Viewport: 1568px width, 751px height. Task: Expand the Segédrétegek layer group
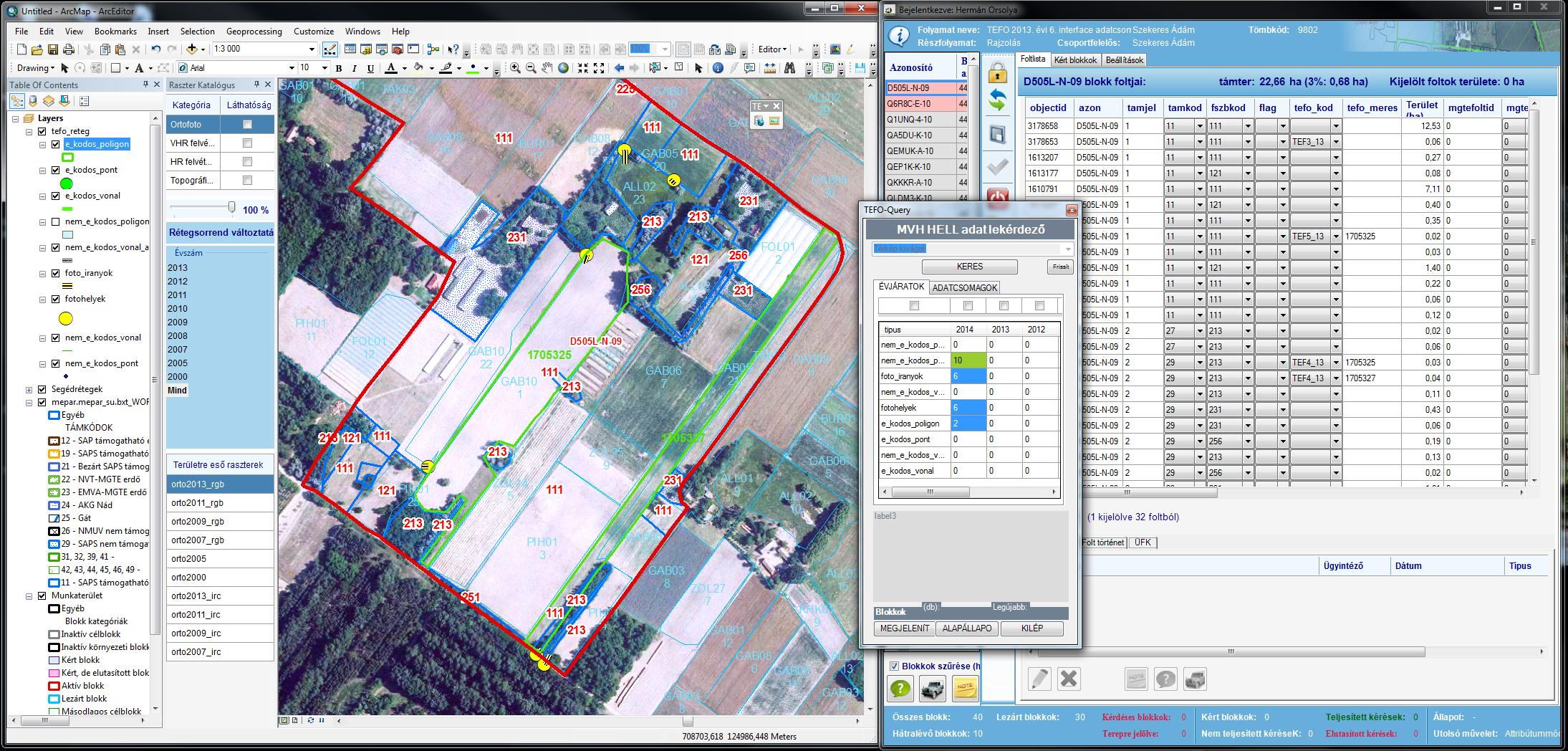click(29, 389)
